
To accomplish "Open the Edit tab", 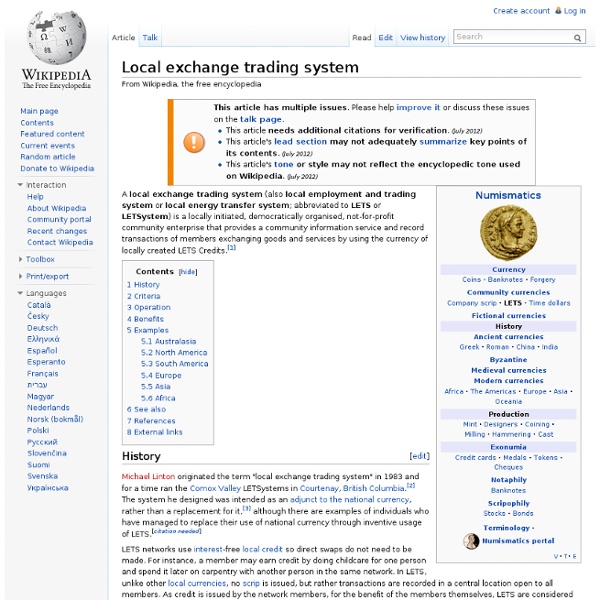I will click(x=385, y=38).
